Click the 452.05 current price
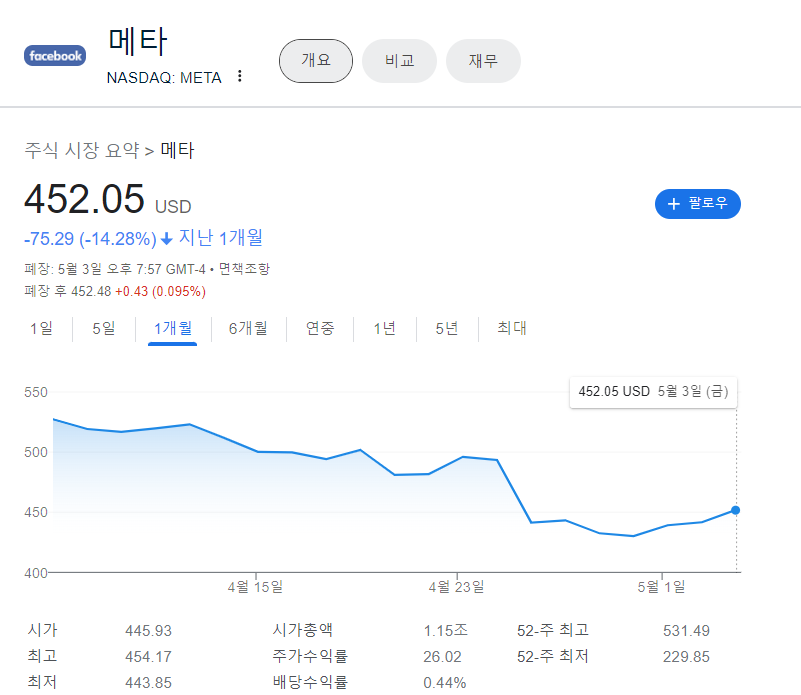This screenshot has height=695, width=801. coord(84,199)
